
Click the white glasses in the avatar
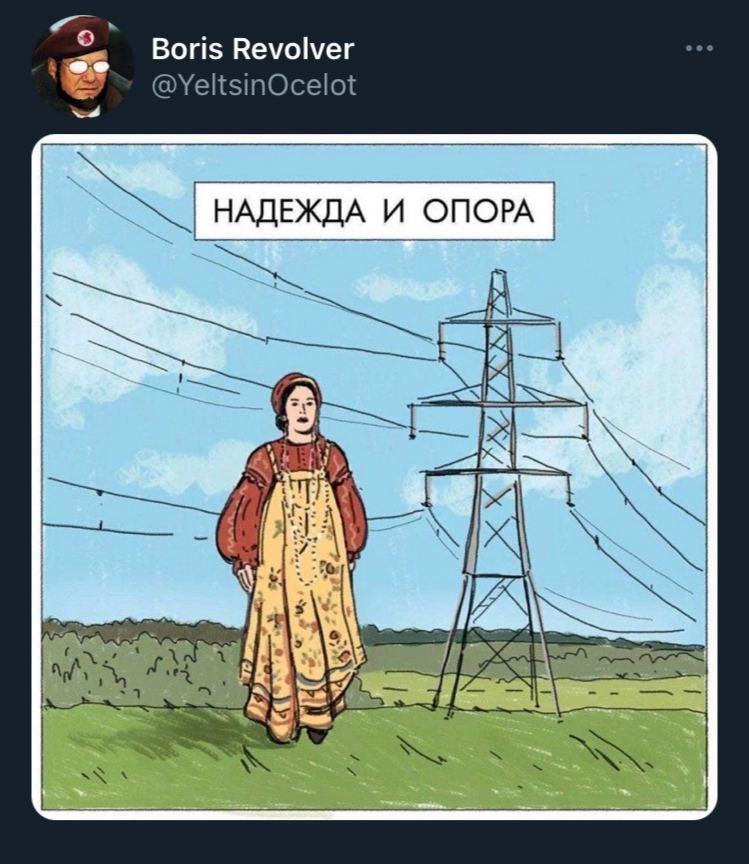click(x=85, y=67)
